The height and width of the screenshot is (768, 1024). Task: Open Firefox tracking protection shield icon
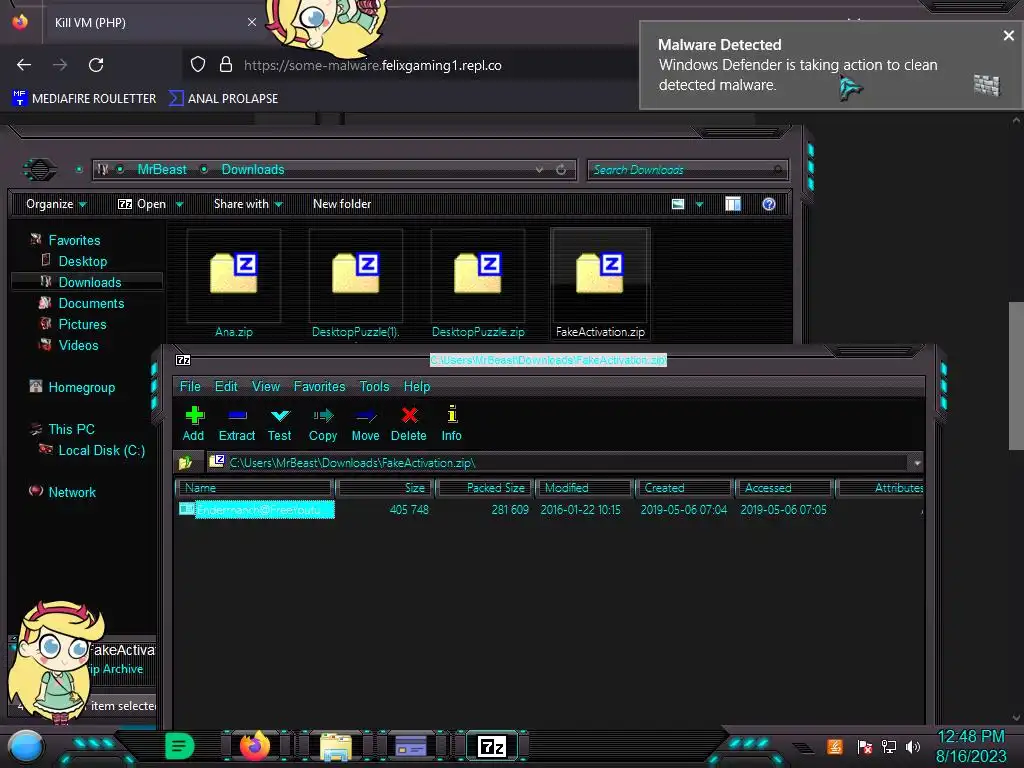click(x=198, y=64)
